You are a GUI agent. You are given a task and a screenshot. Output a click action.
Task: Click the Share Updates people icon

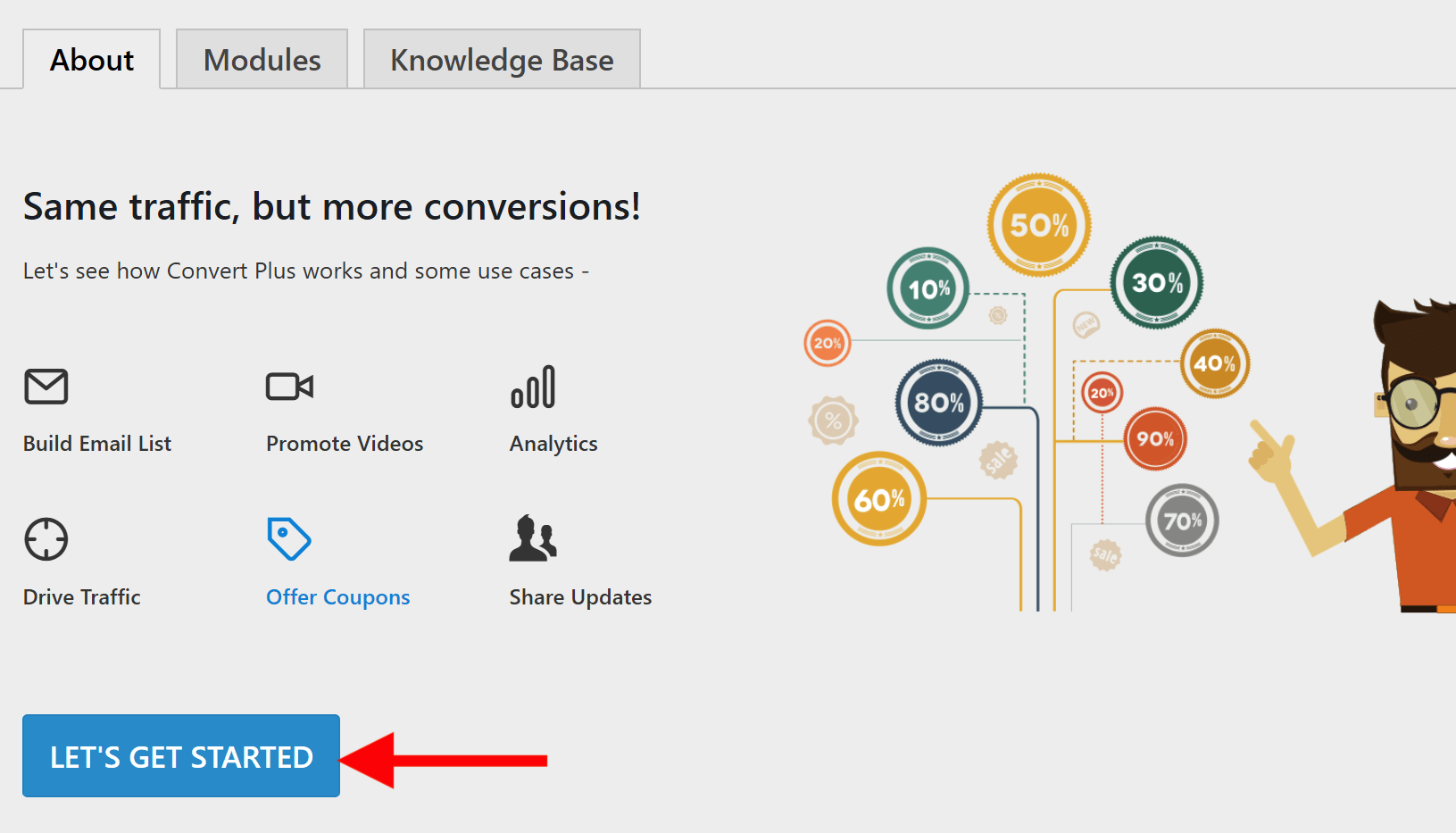533,538
